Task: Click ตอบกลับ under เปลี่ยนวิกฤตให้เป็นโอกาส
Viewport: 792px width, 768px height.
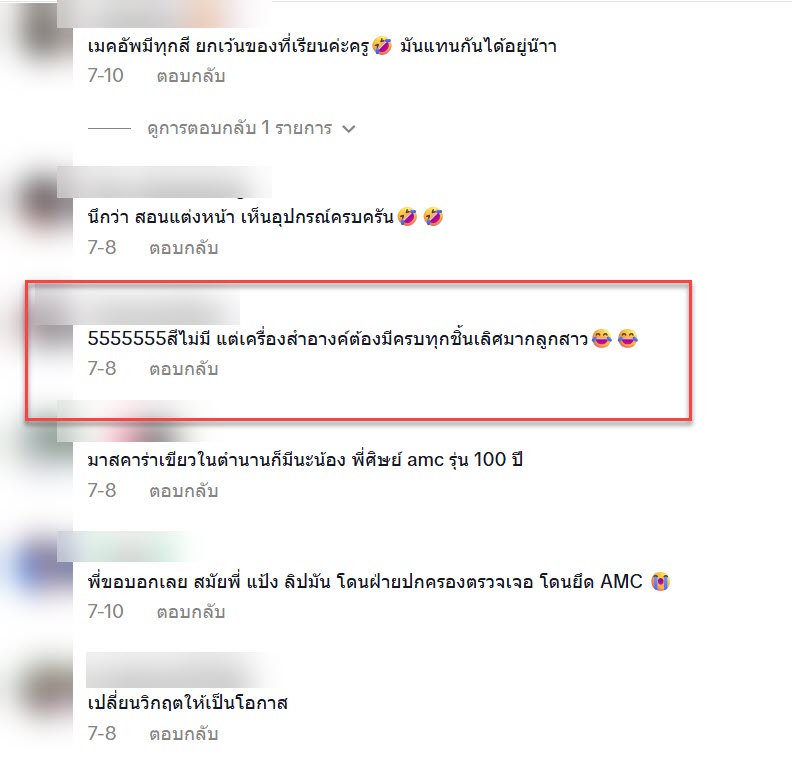Action: pyautogui.click(x=183, y=733)
